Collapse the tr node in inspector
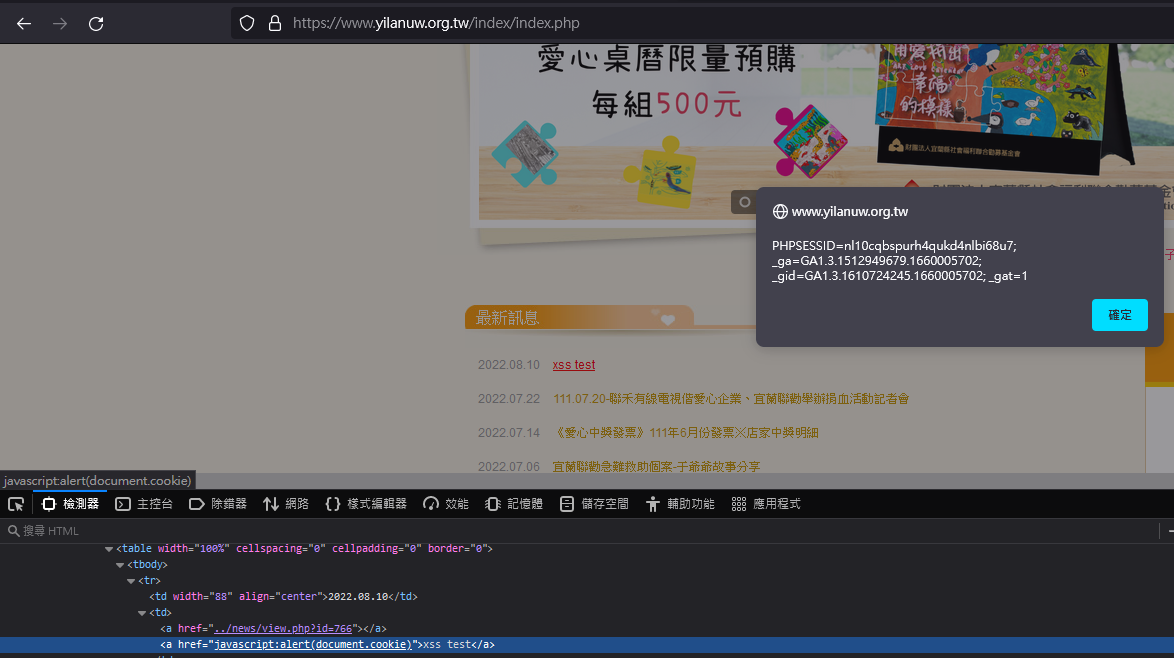 [x=131, y=581]
